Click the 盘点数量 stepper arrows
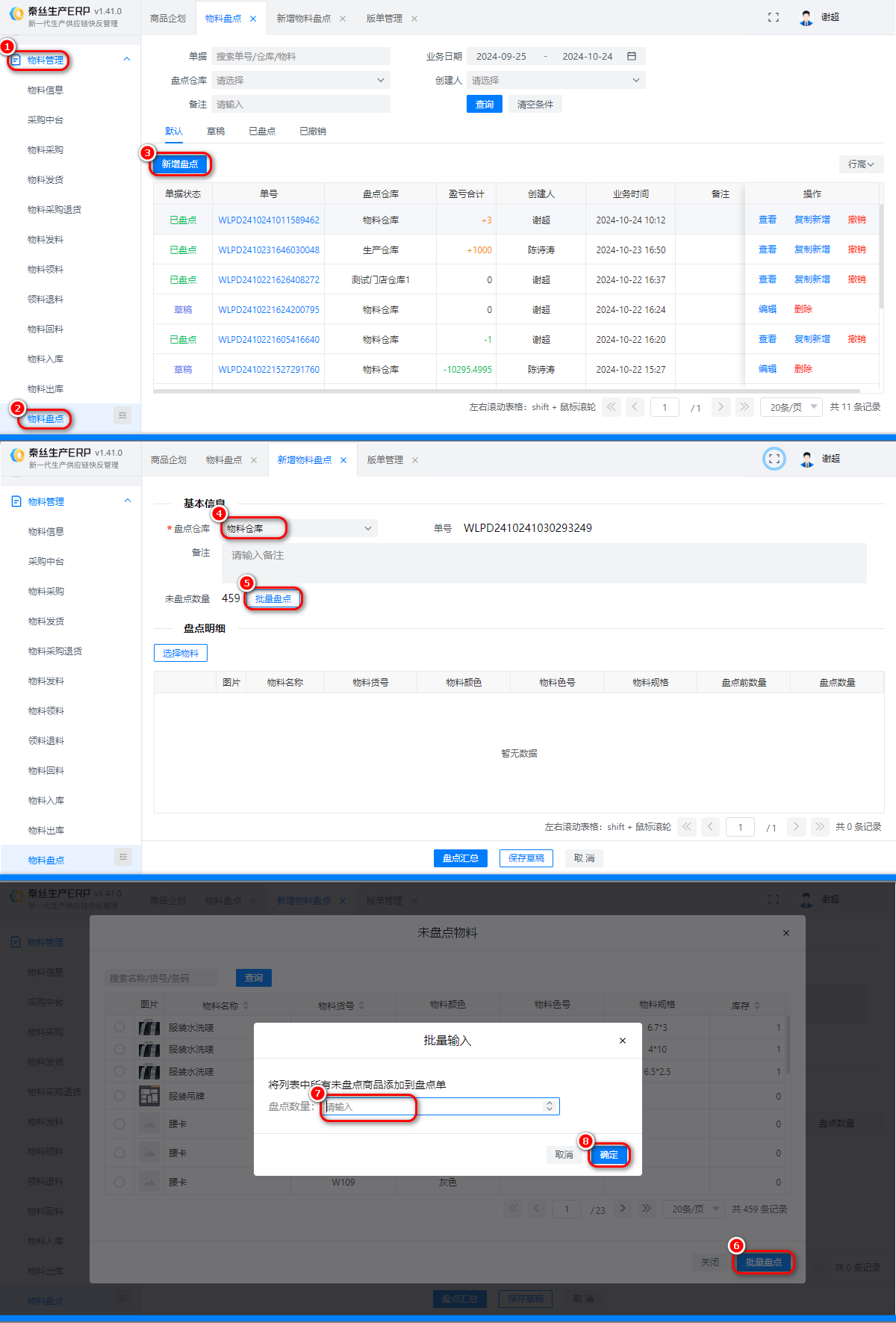The width and height of the screenshot is (896, 1323). tap(550, 1106)
